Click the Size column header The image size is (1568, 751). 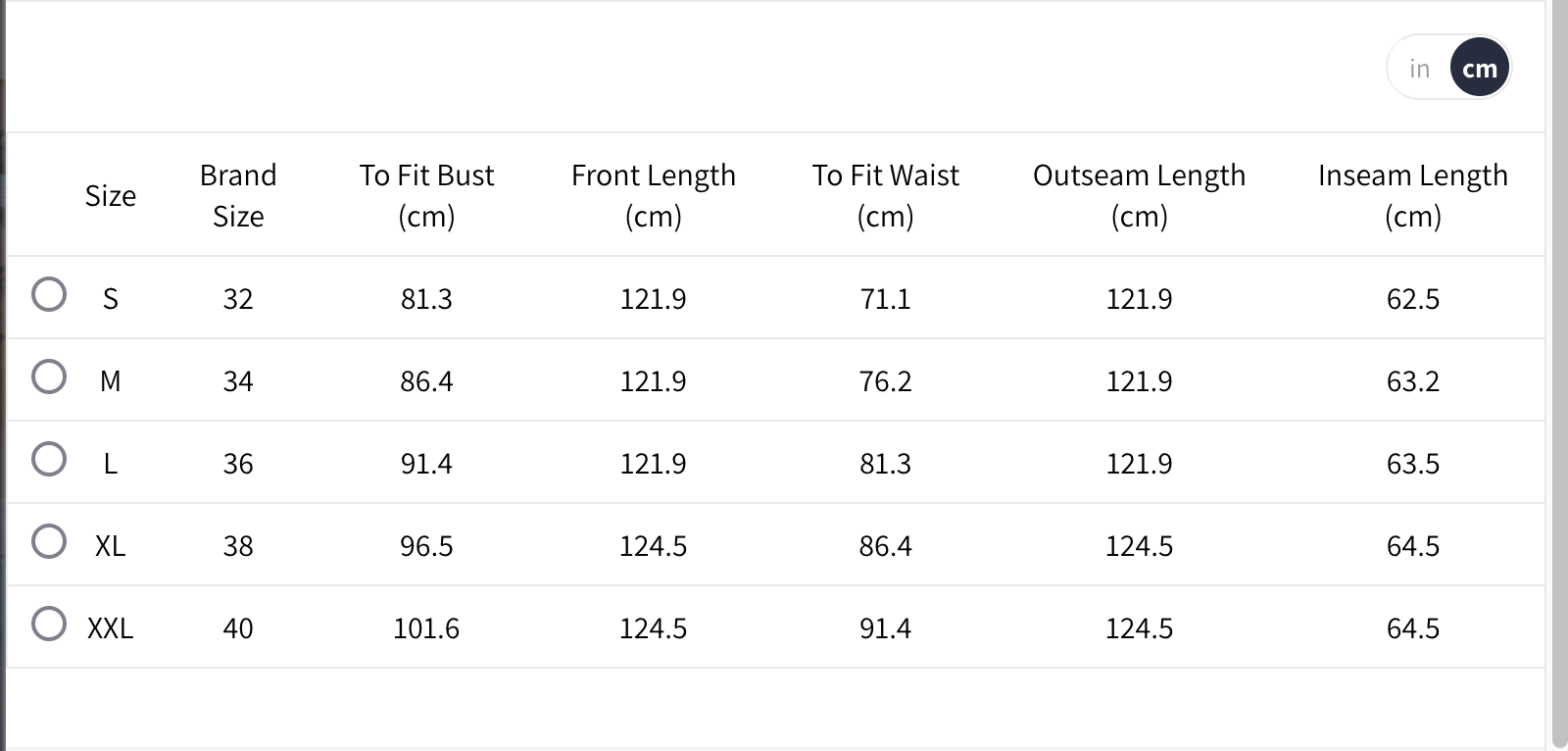(x=111, y=196)
